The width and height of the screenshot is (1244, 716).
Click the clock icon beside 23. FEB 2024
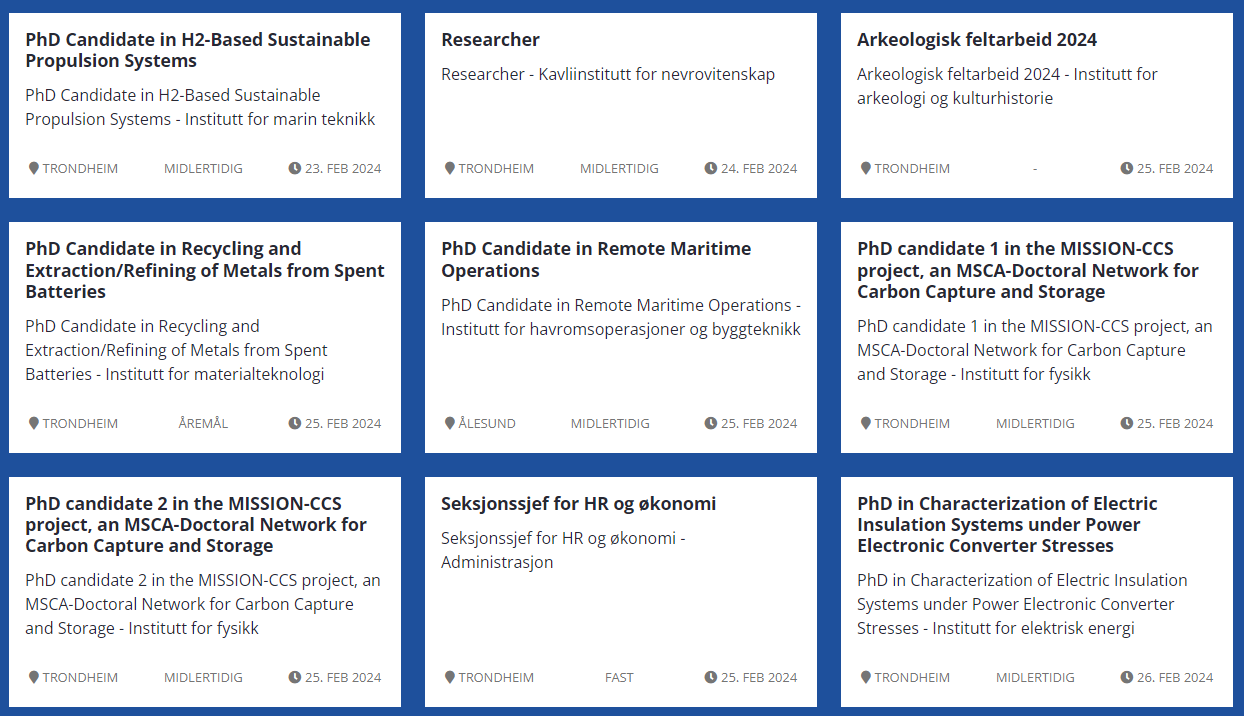(295, 168)
